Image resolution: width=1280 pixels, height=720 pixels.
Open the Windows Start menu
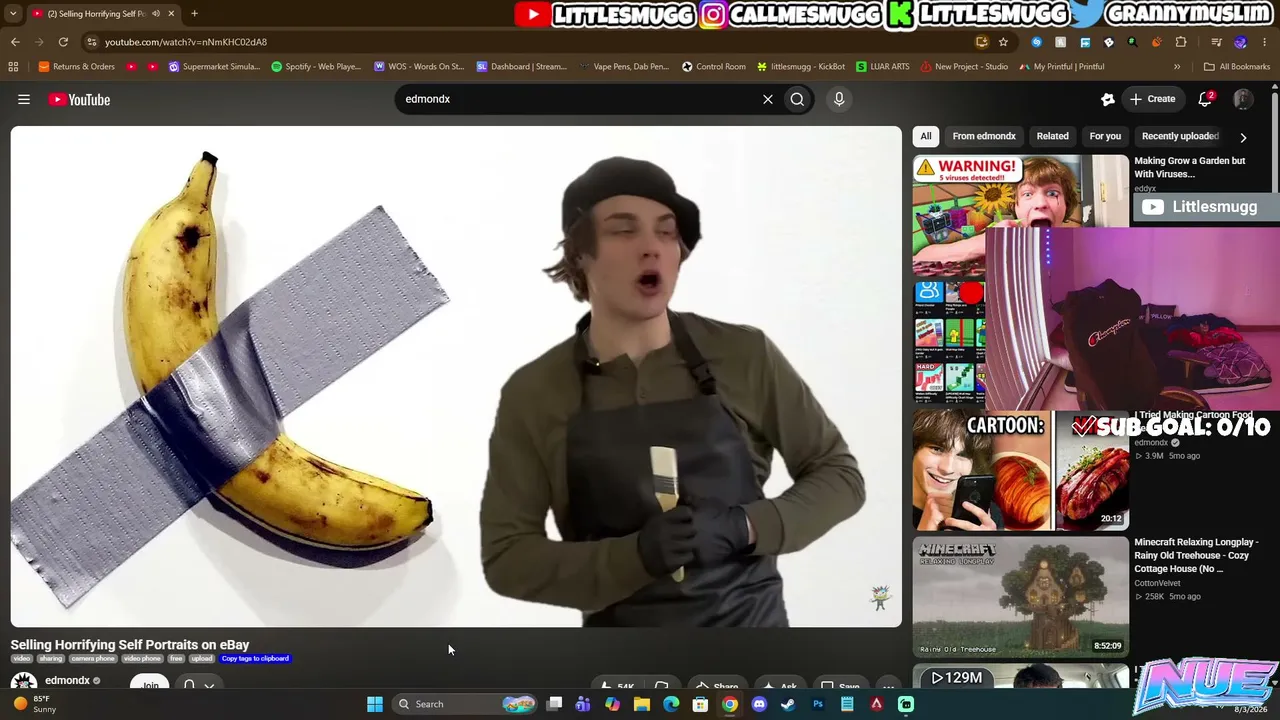[x=375, y=704]
